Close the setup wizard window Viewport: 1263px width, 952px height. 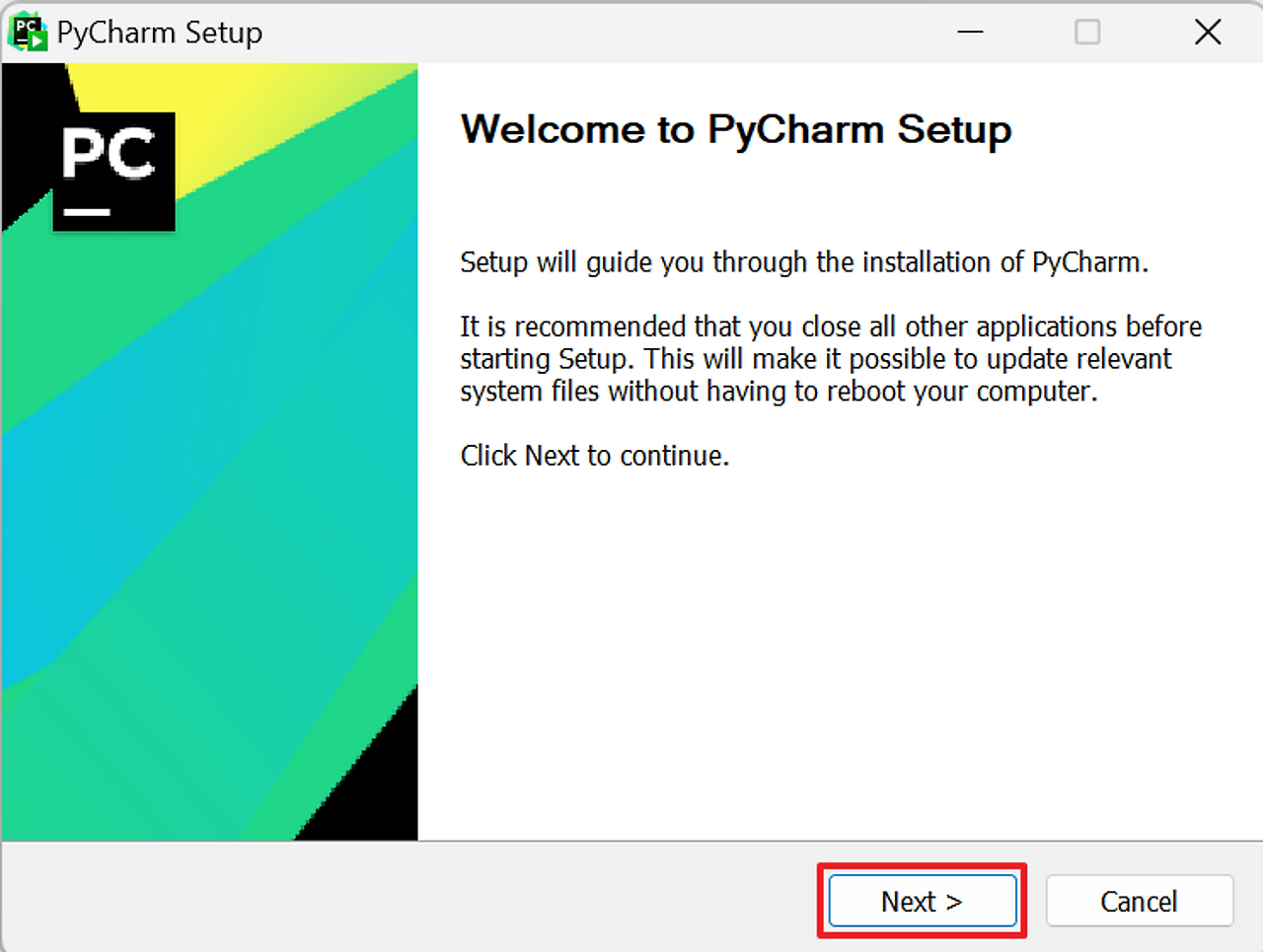click(x=1208, y=32)
